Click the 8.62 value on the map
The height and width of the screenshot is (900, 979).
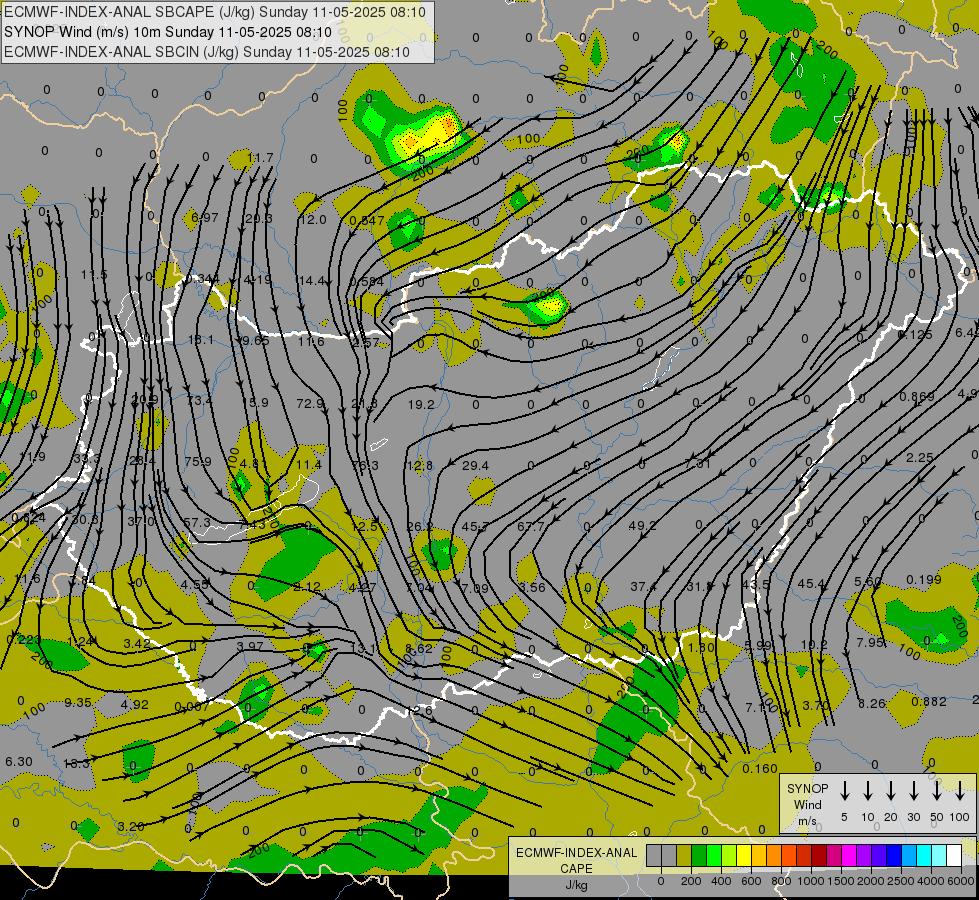tap(418, 648)
